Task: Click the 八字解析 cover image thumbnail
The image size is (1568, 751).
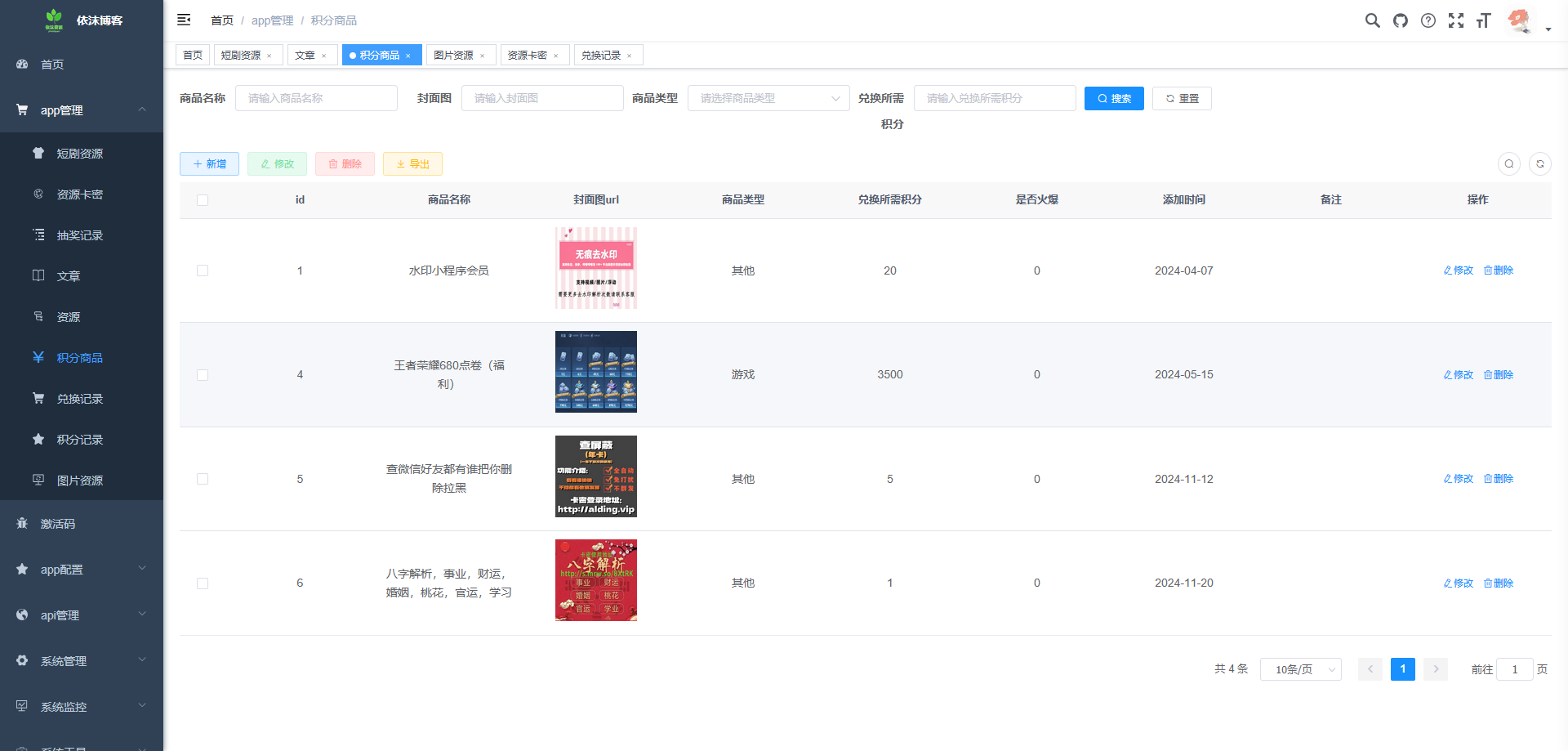Action: pyautogui.click(x=595, y=580)
